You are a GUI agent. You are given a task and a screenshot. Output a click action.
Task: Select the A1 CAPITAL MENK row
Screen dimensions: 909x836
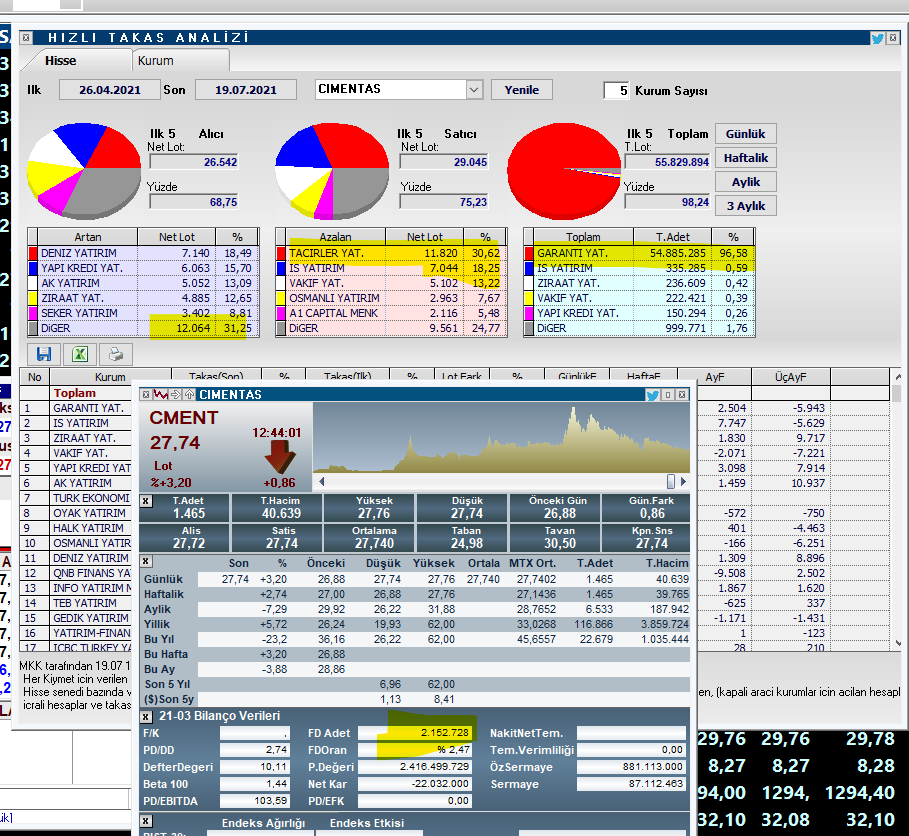coord(391,313)
